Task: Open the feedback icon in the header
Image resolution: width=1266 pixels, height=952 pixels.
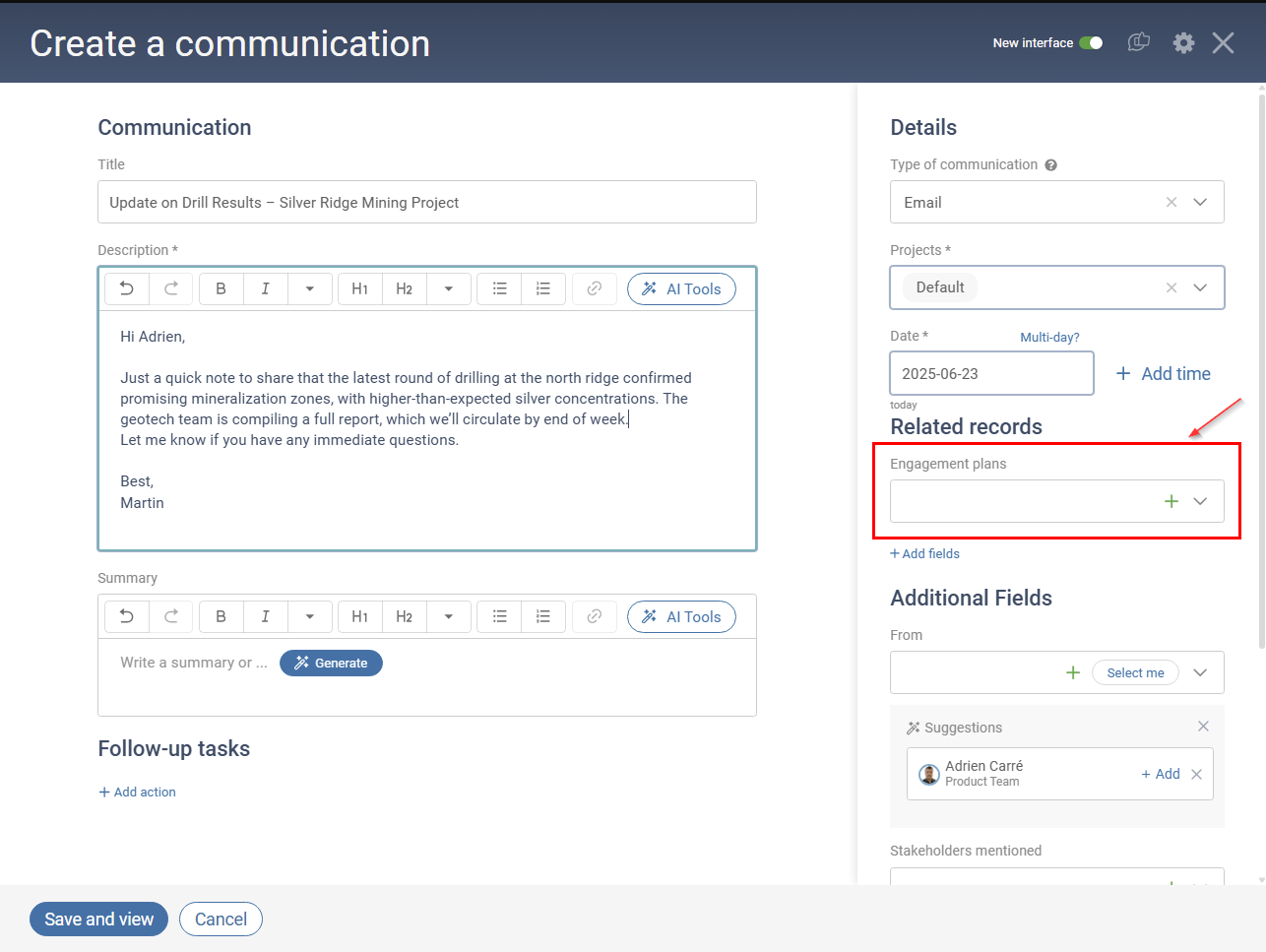Action: [x=1138, y=42]
